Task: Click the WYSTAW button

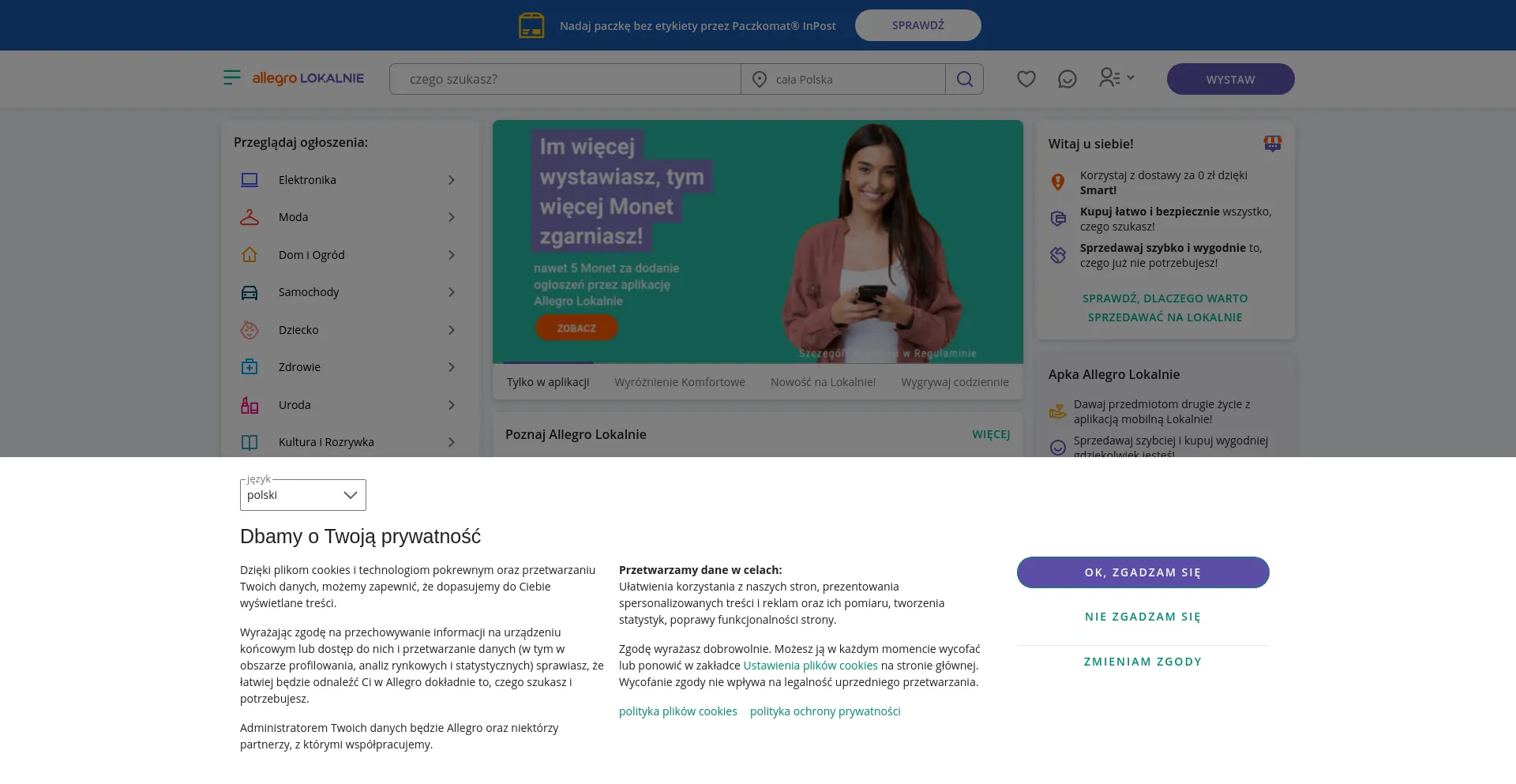Action: 1230,79
